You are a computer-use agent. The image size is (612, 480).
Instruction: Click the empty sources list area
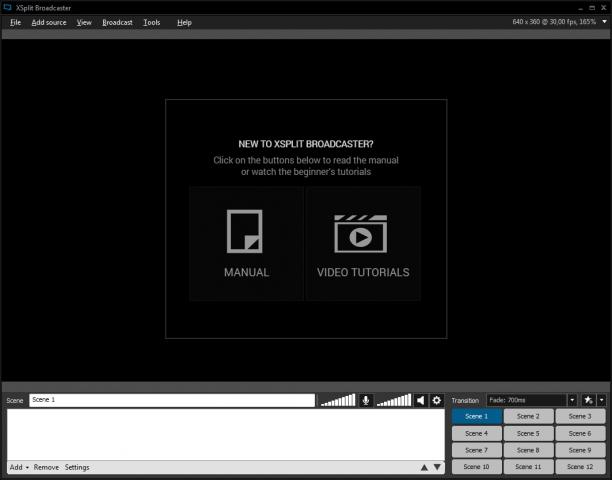(x=226, y=434)
